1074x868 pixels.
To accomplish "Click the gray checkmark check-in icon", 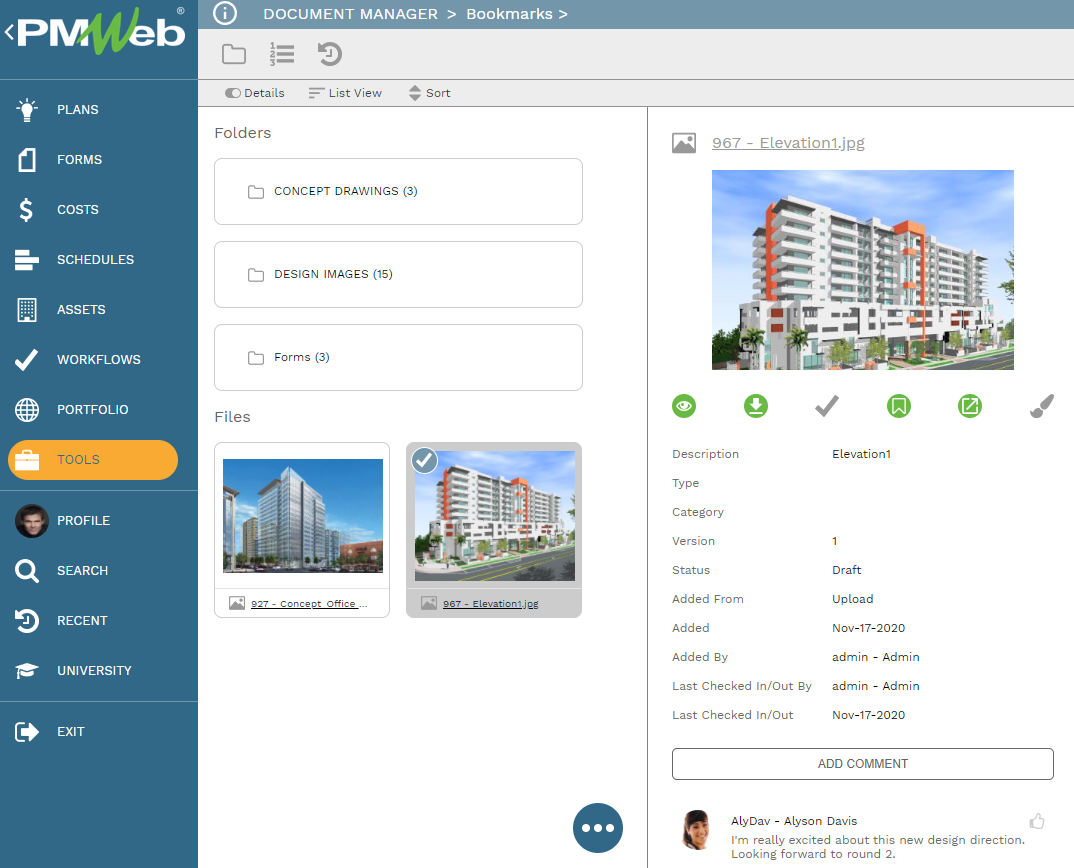I will [827, 406].
